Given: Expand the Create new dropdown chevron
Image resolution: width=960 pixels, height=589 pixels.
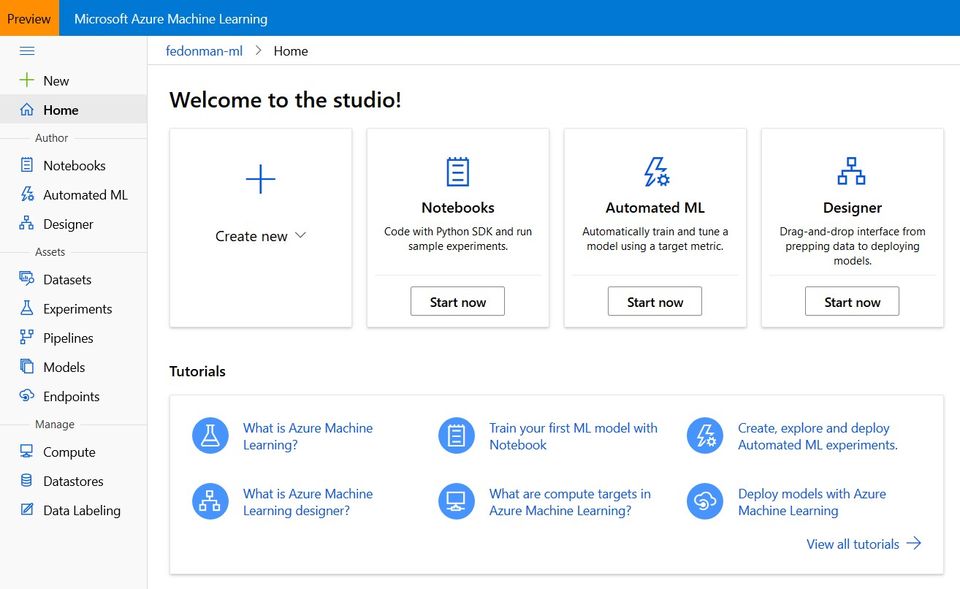Looking at the screenshot, I should tap(300, 235).
